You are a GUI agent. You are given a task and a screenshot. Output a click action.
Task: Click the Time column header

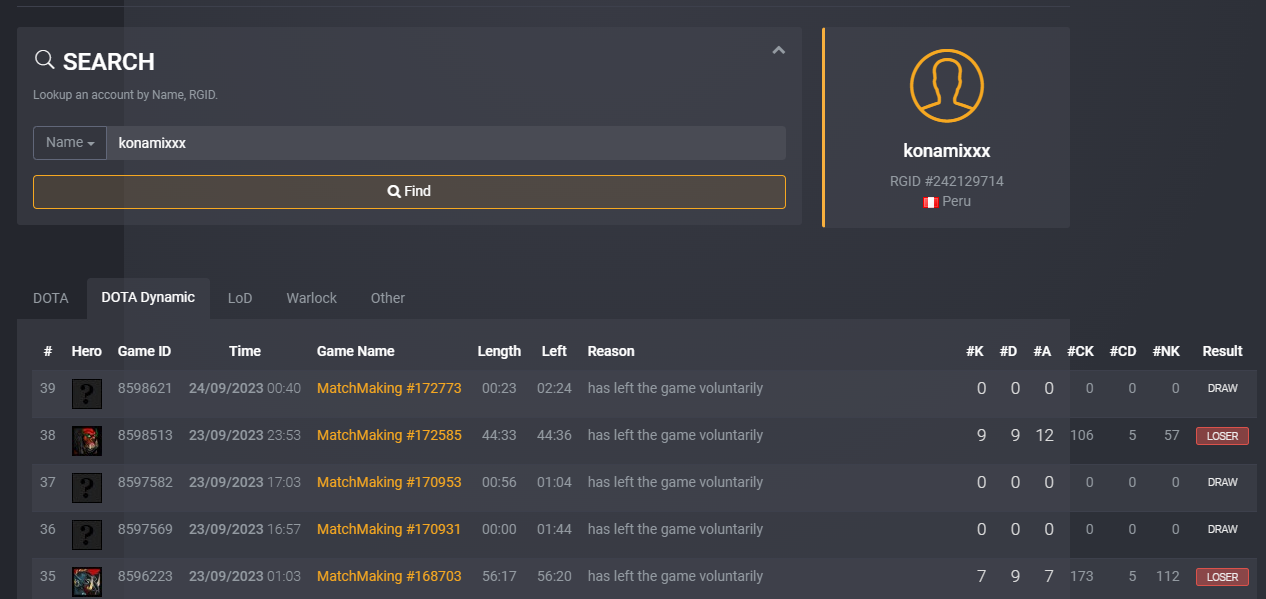pyautogui.click(x=245, y=351)
